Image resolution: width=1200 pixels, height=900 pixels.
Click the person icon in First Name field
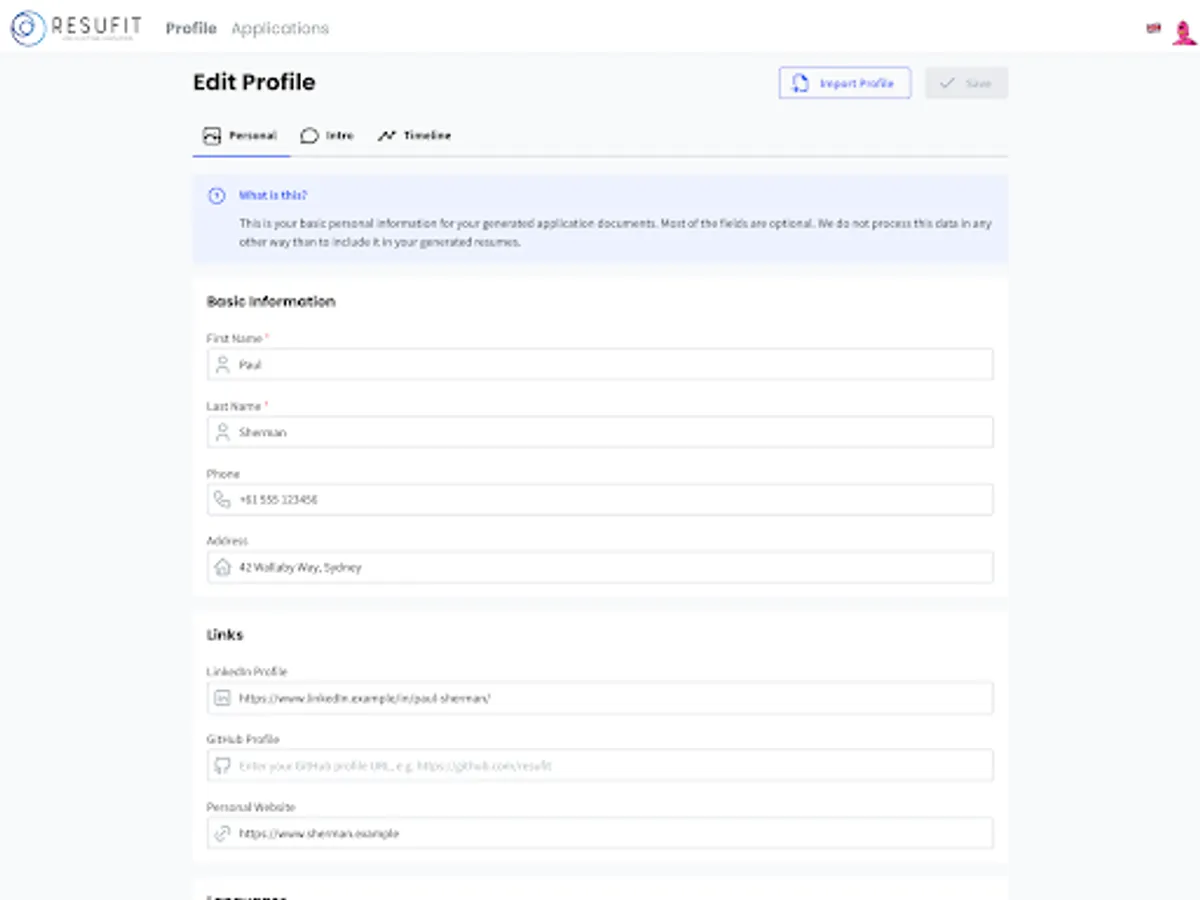tap(222, 365)
